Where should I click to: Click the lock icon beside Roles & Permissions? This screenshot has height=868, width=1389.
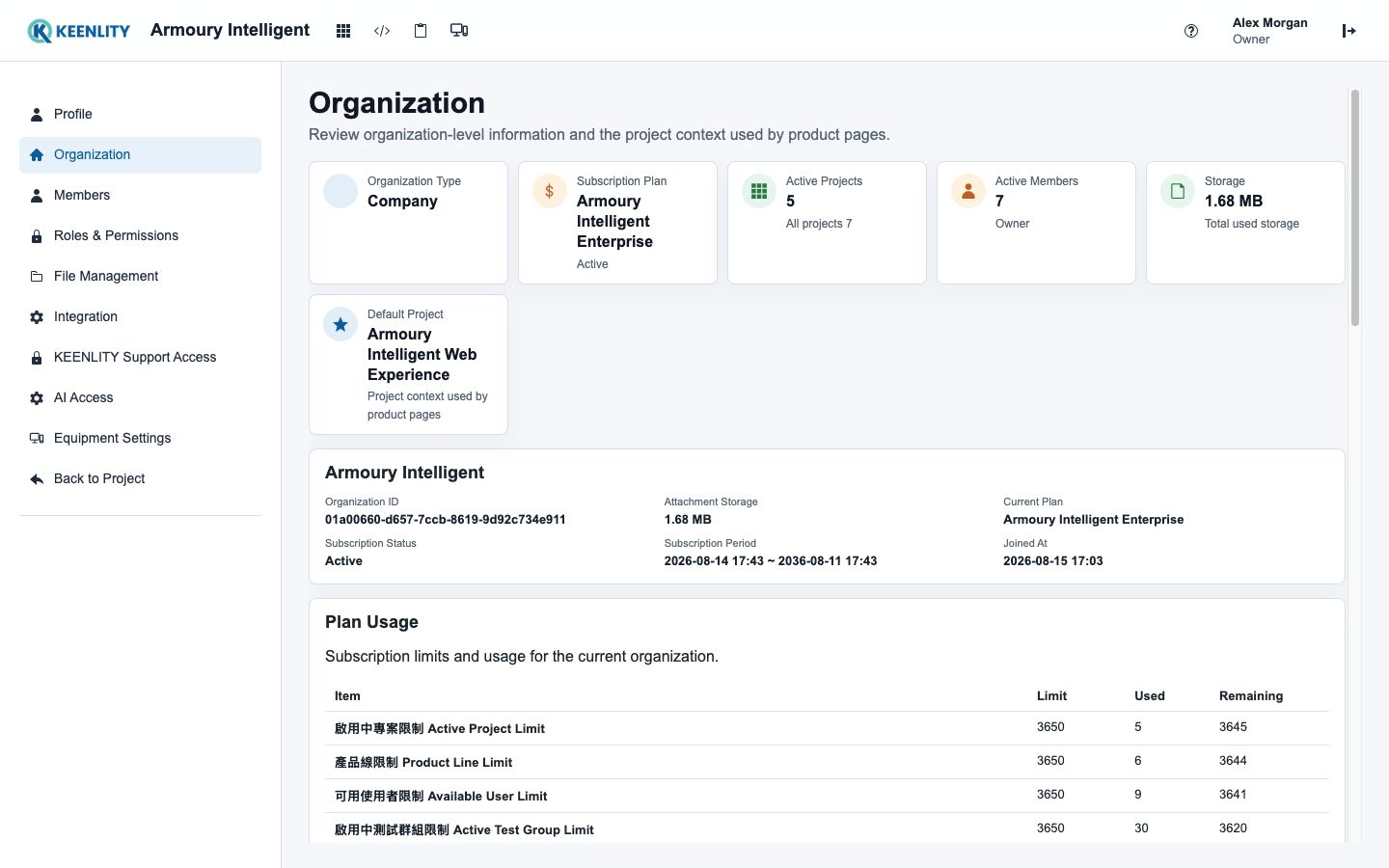pyautogui.click(x=37, y=236)
